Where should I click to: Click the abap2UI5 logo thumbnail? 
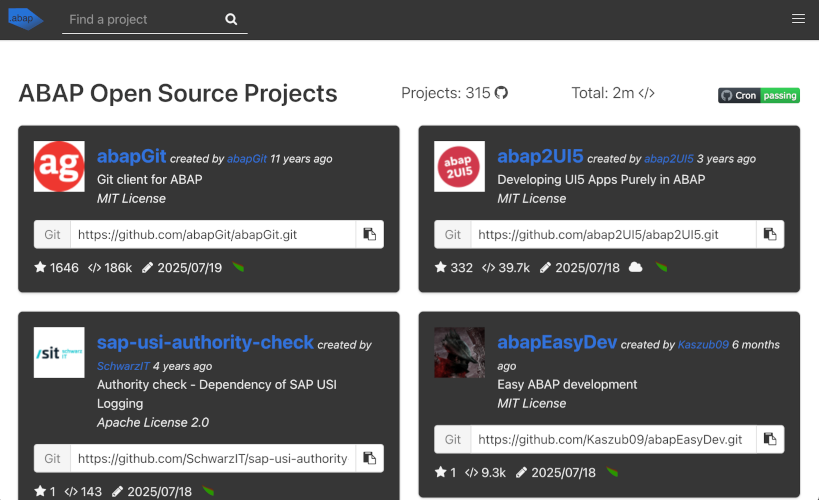pos(459,166)
